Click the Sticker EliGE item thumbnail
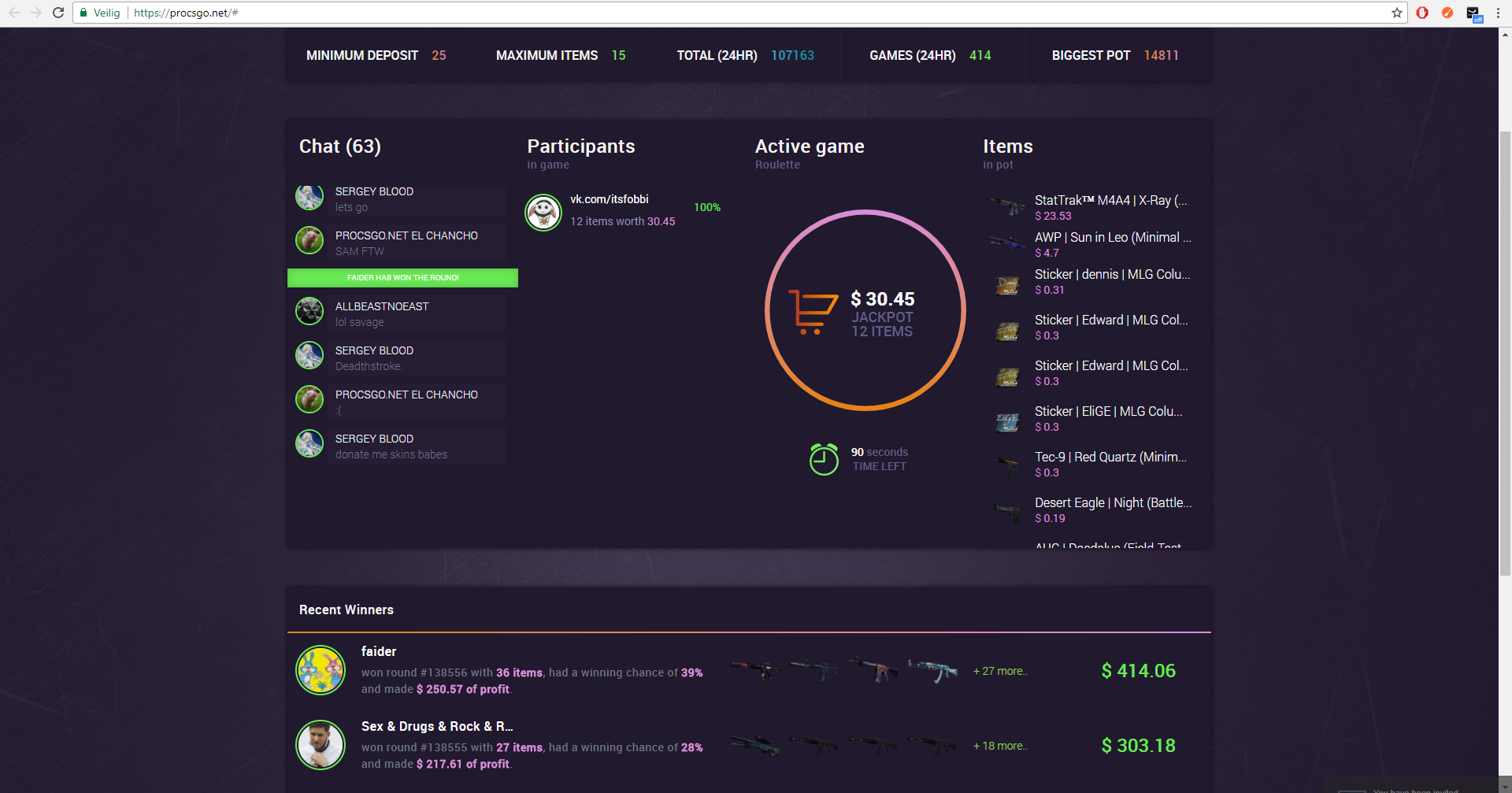Screen dimensions: 1512x793 pyautogui.click(x=1007, y=423)
